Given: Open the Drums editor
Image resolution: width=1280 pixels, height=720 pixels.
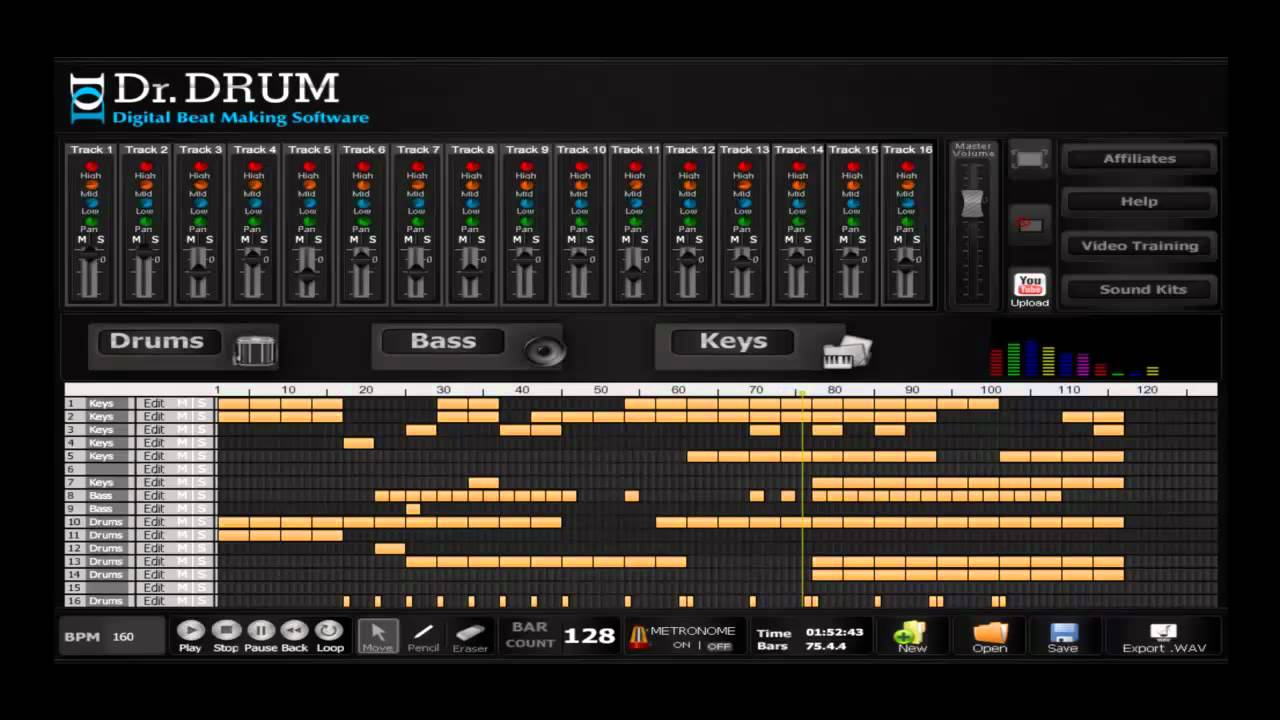Looking at the screenshot, I should point(157,341).
